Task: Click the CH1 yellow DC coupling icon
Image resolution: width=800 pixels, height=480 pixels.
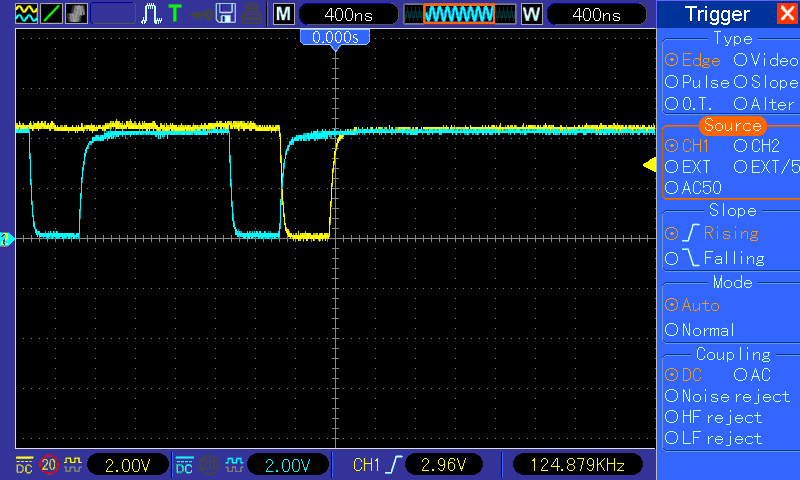Action: [24, 465]
